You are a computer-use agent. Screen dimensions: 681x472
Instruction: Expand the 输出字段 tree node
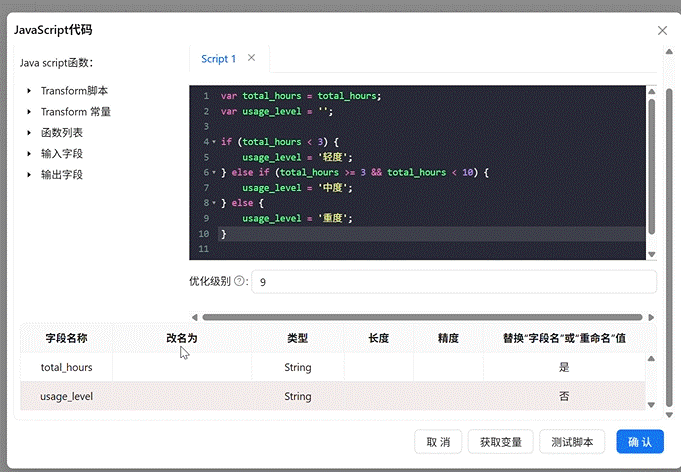point(29,175)
